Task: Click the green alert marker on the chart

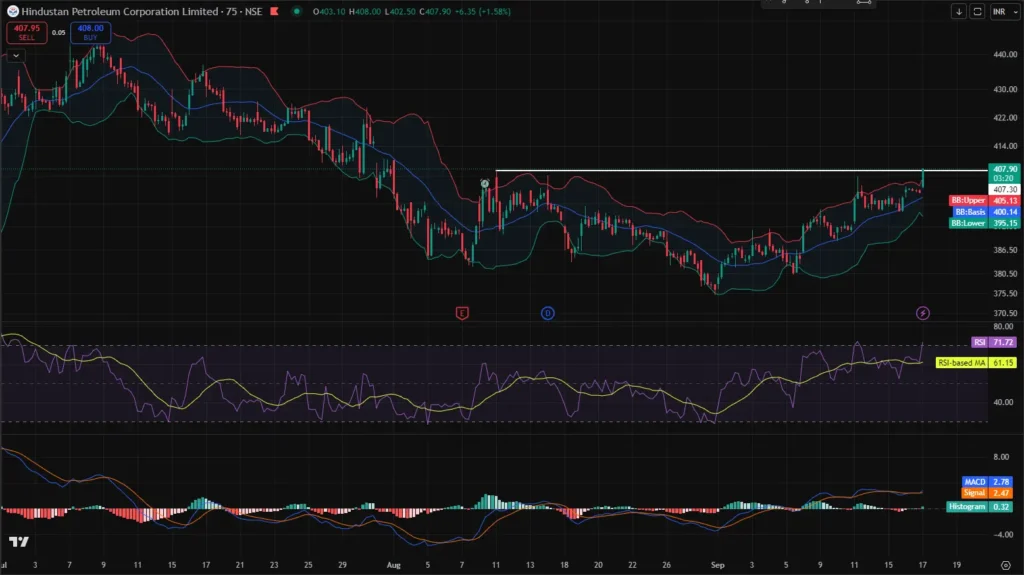Action: click(485, 184)
